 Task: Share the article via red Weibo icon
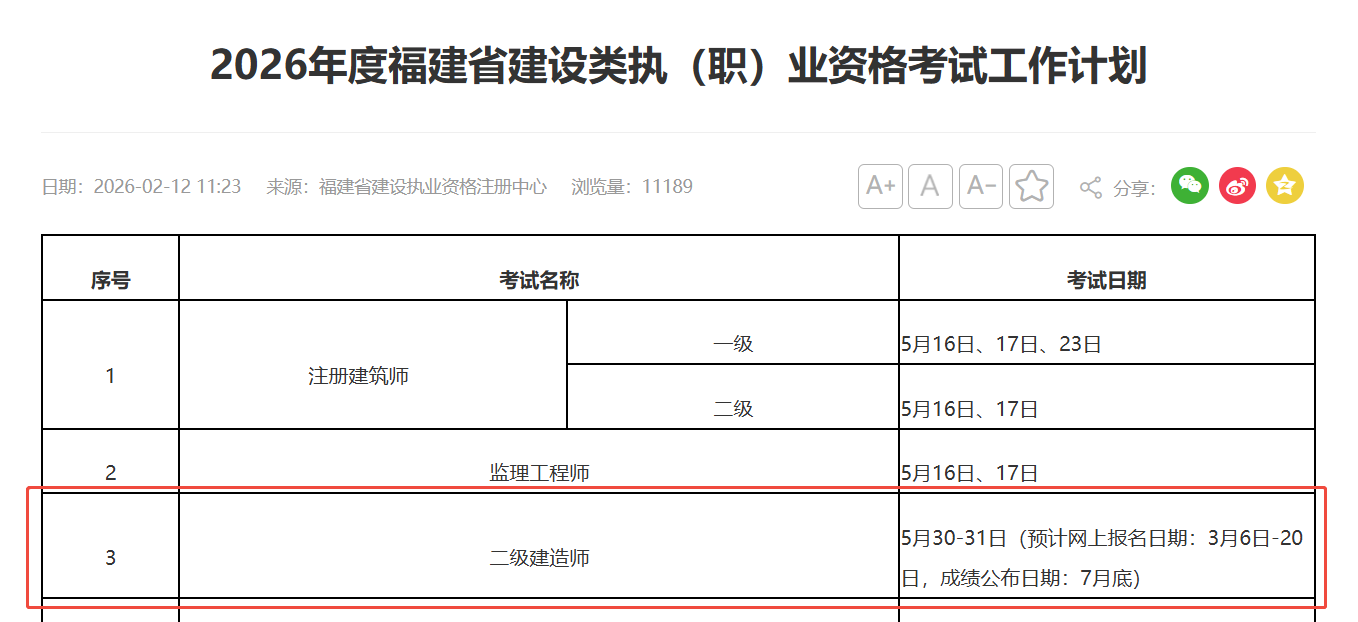click(1237, 186)
